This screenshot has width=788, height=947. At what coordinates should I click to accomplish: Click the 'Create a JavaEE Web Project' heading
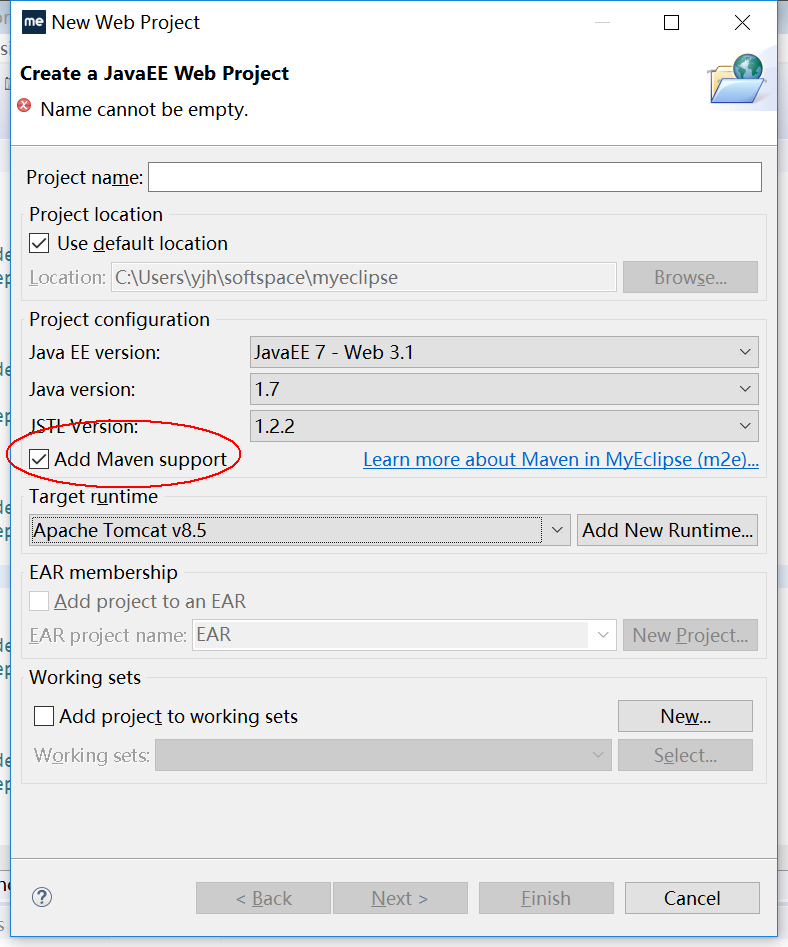pos(155,73)
